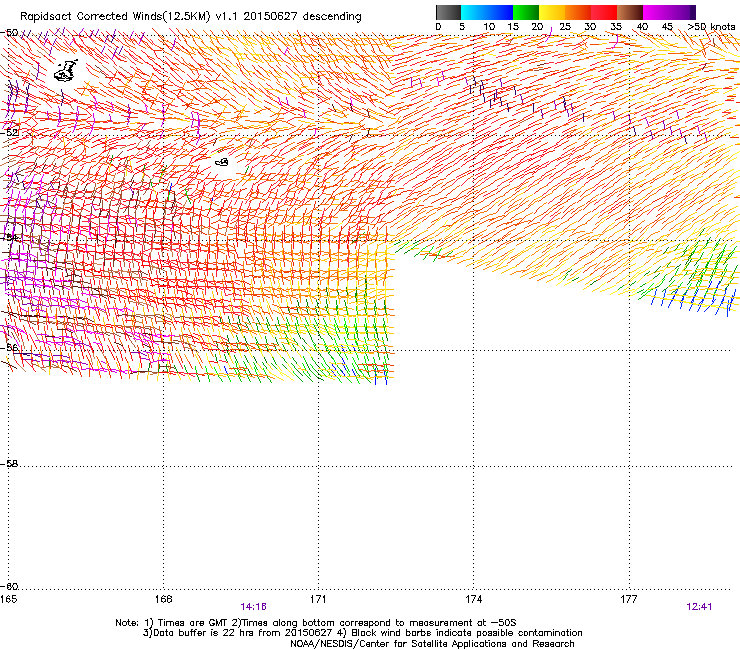The width and height of the screenshot is (740, 650).
Task: Click the blue 5–15 knots legend swatch
Action: click(487, 12)
